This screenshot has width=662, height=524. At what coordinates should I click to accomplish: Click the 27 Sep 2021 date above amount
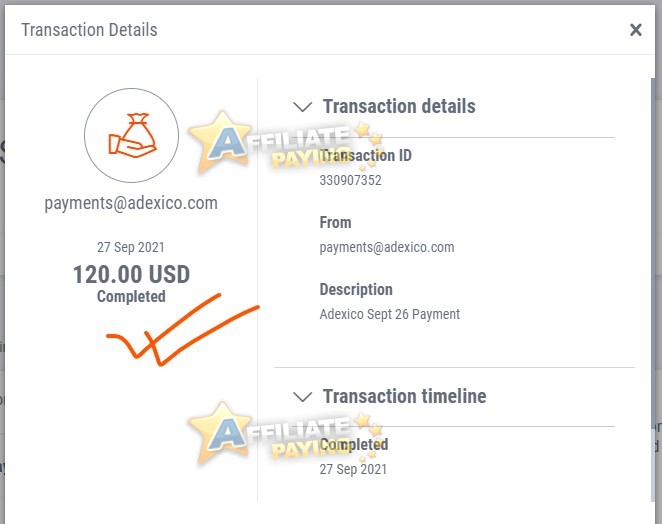click(131, 247)
